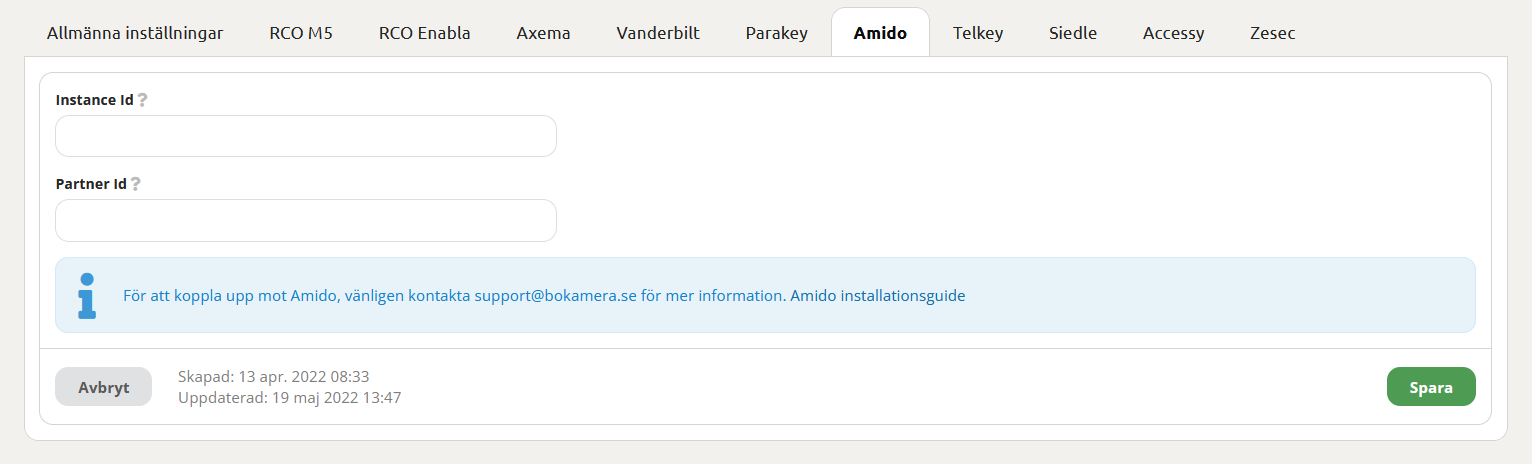The height and width of the screenshot is (464, 1532).
Task: Focus the Instance Id text field
Action: 305,136
